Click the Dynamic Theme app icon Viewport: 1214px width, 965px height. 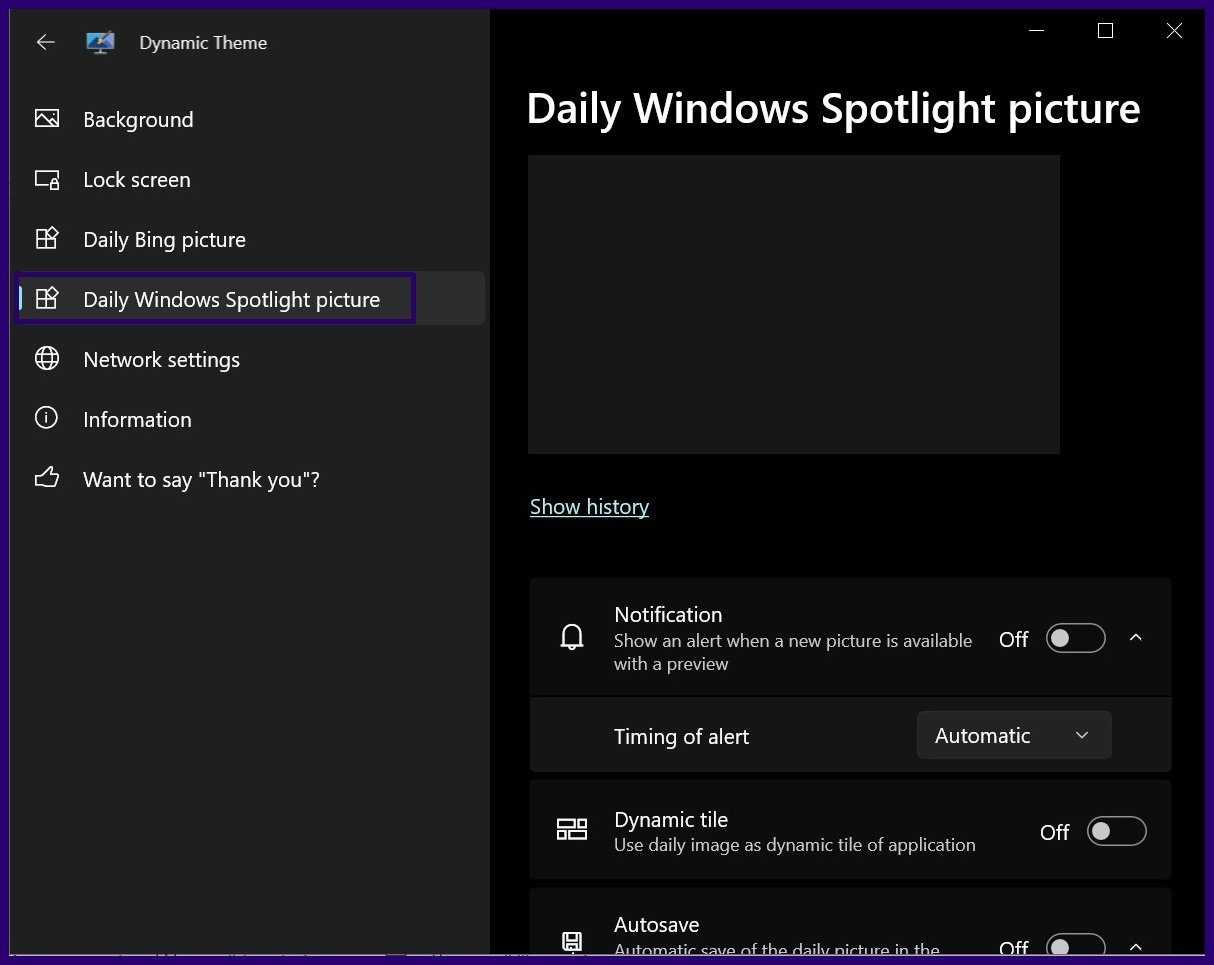point(100,42)
